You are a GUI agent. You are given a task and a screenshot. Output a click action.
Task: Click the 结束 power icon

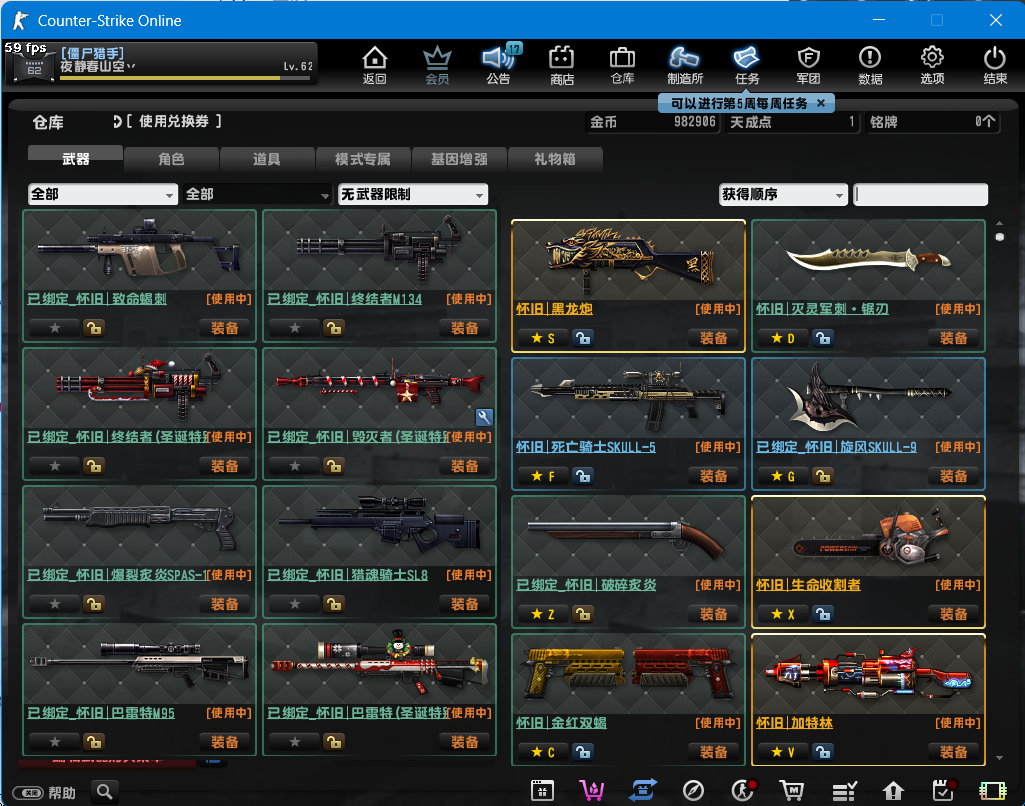[x=995, y=65]
